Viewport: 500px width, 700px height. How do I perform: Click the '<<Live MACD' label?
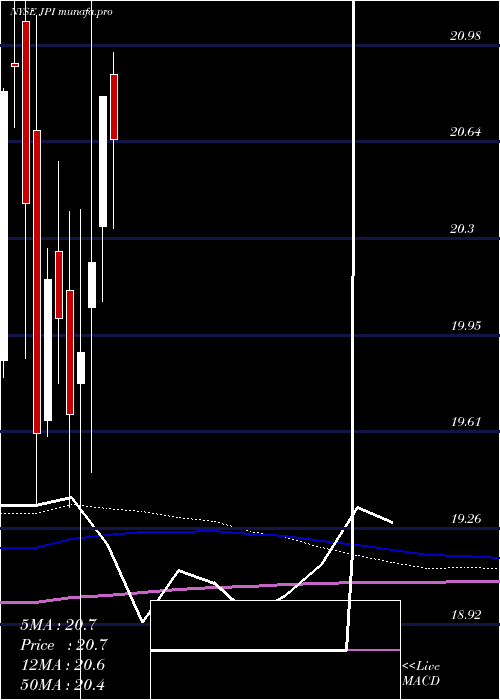(421, 673)
